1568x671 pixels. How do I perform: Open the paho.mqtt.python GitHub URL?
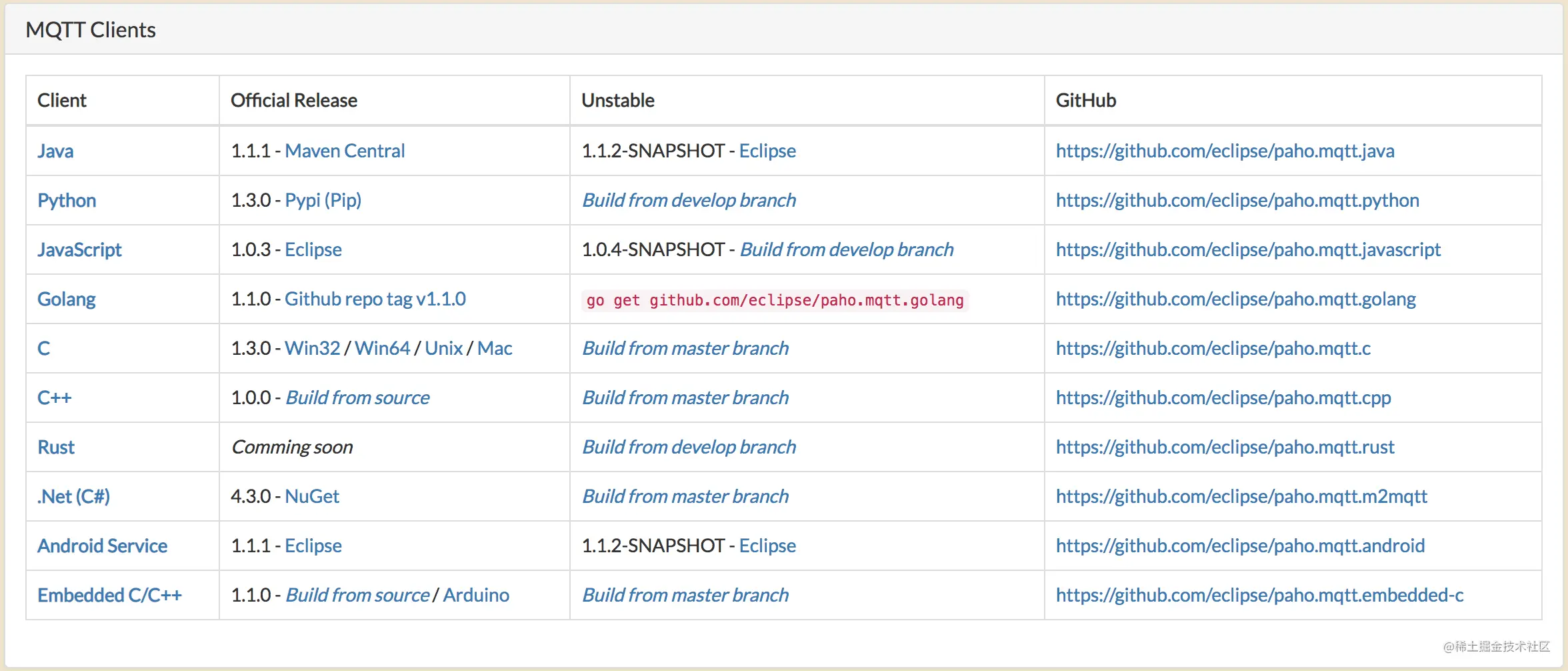click(x=1238, y=200)
